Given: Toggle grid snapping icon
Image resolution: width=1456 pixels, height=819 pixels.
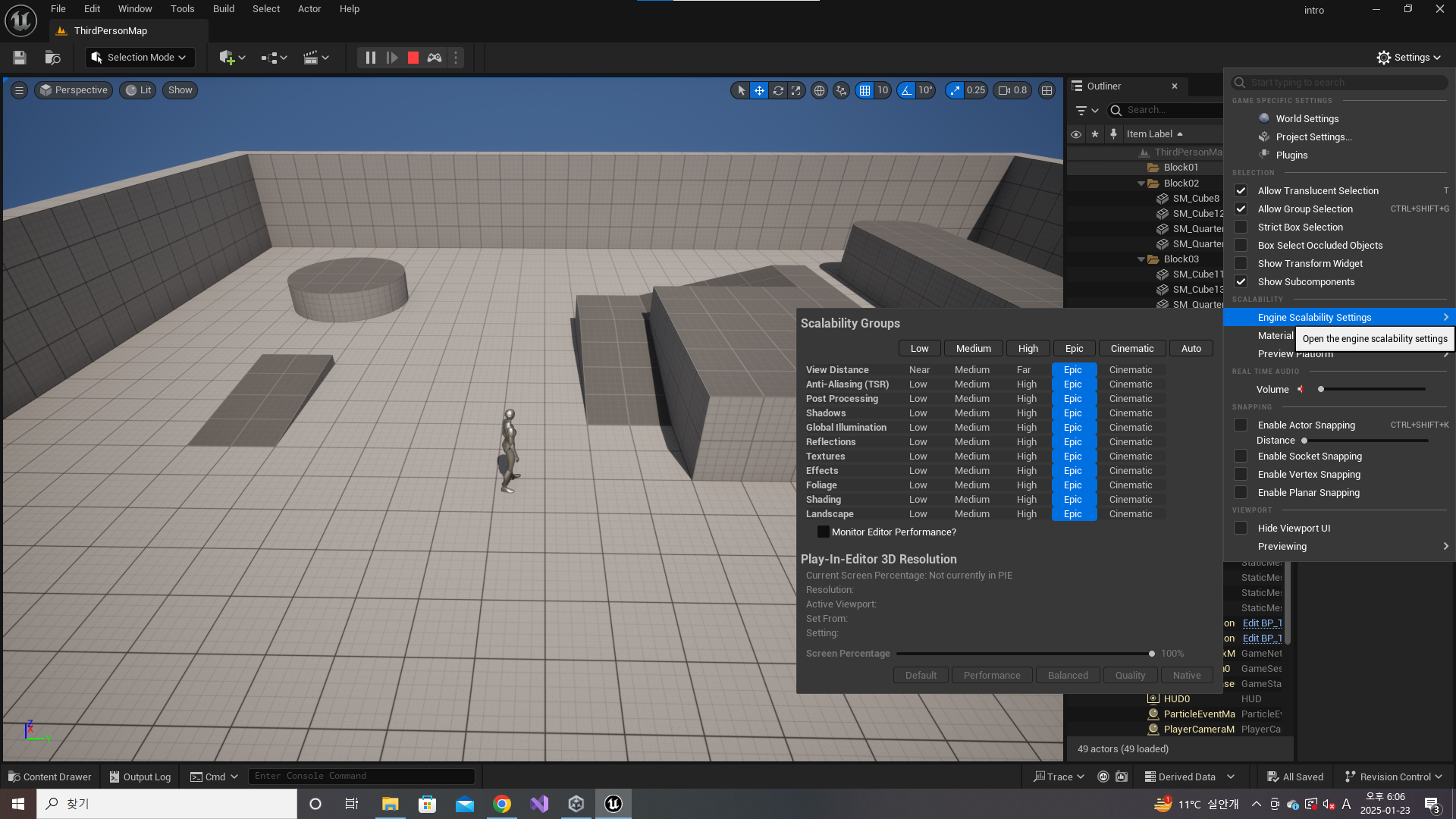Looking at the screenshot, I should (864, 90).
